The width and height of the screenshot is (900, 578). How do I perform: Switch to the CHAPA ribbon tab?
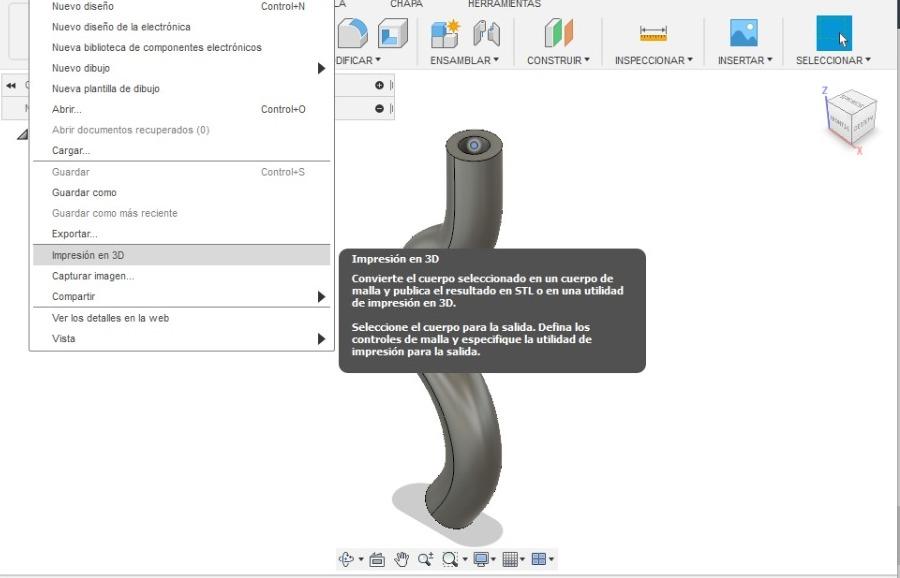[406, 4]
